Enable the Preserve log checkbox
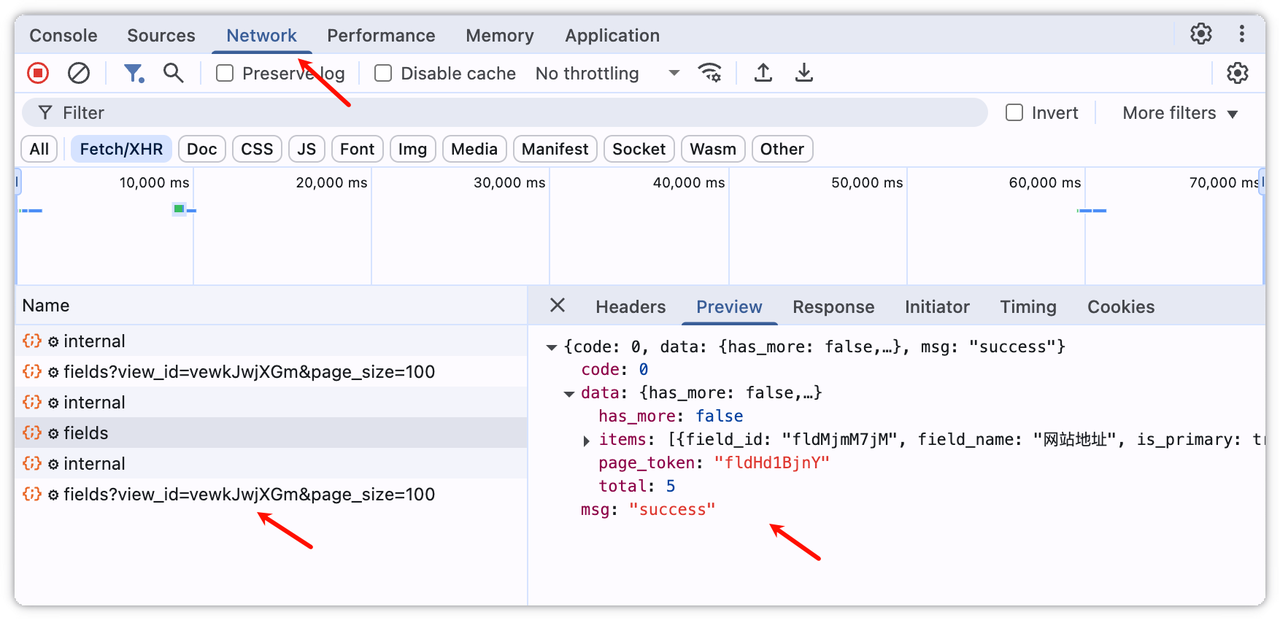This screenshot has width=1280, height=620. tap(225, 73)
